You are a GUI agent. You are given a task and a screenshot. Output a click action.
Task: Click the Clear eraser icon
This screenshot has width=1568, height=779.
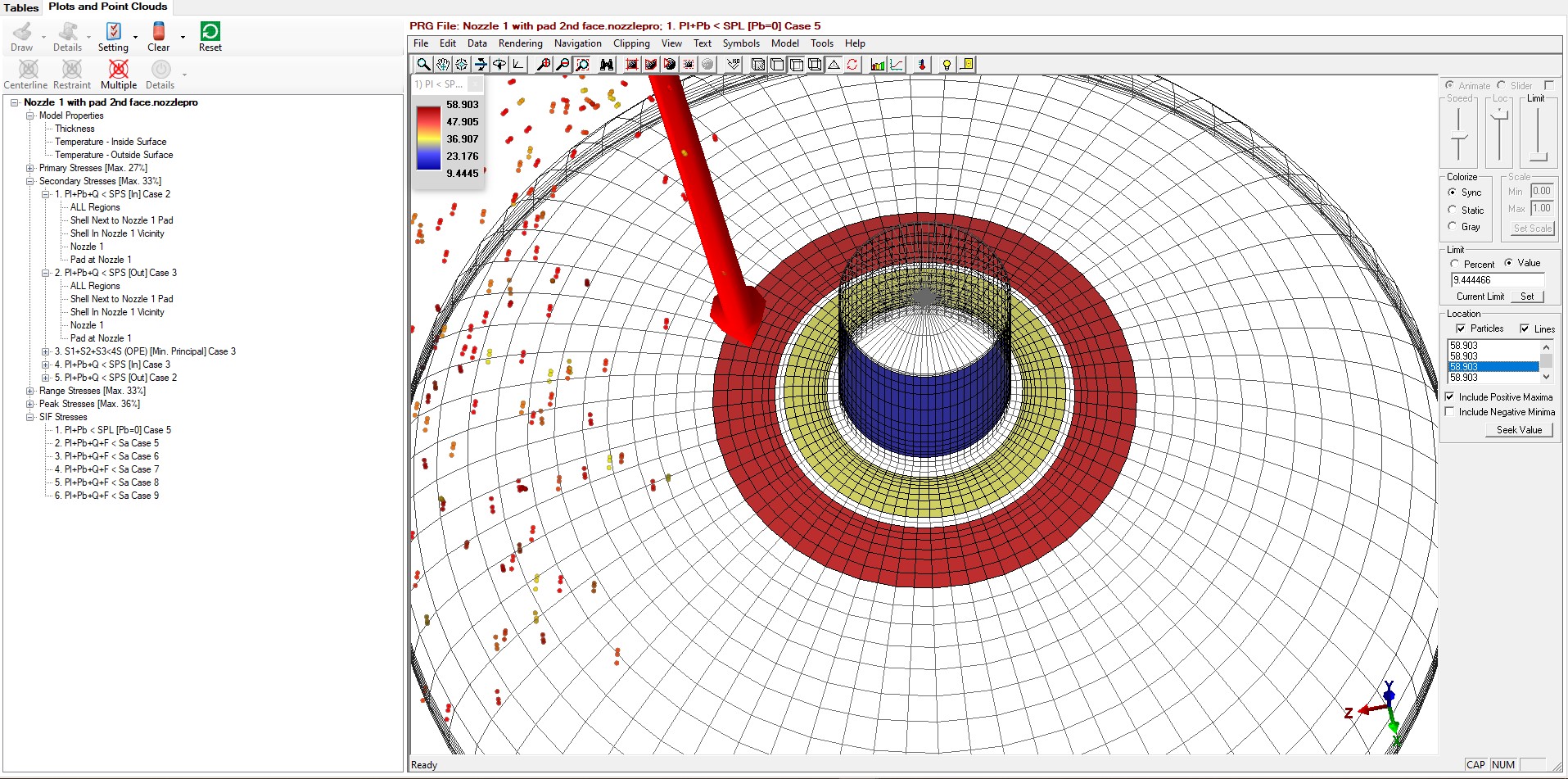coord(159,32)
